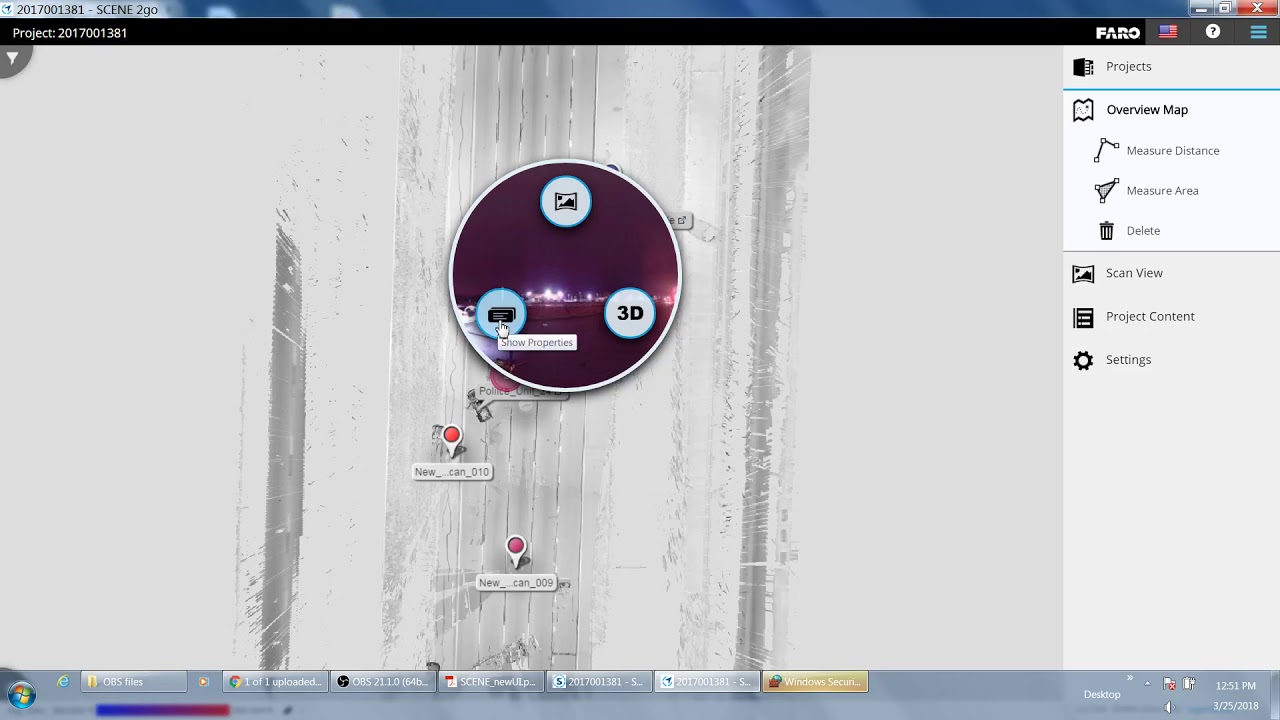Click the New_..can_010 label
Viewport: 1280px width, 720px height.
[x=452, y=472]
